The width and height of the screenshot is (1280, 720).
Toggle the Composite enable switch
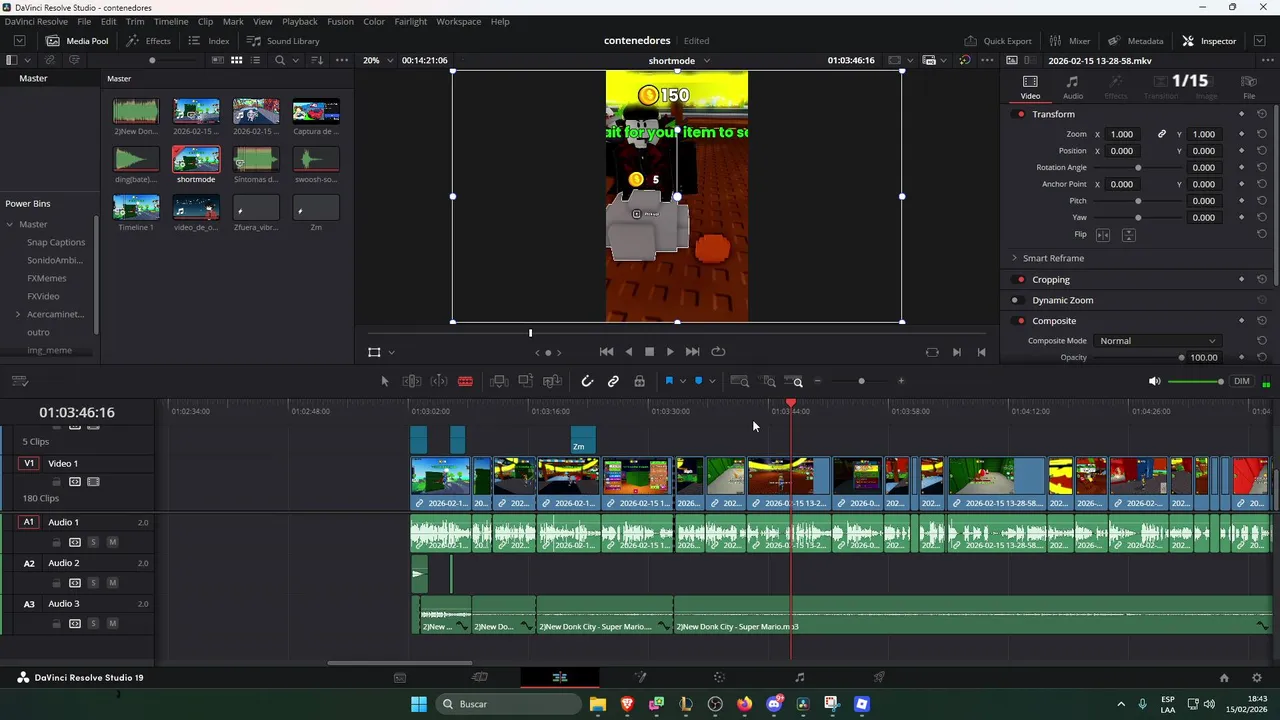(x=1020, y=321)
